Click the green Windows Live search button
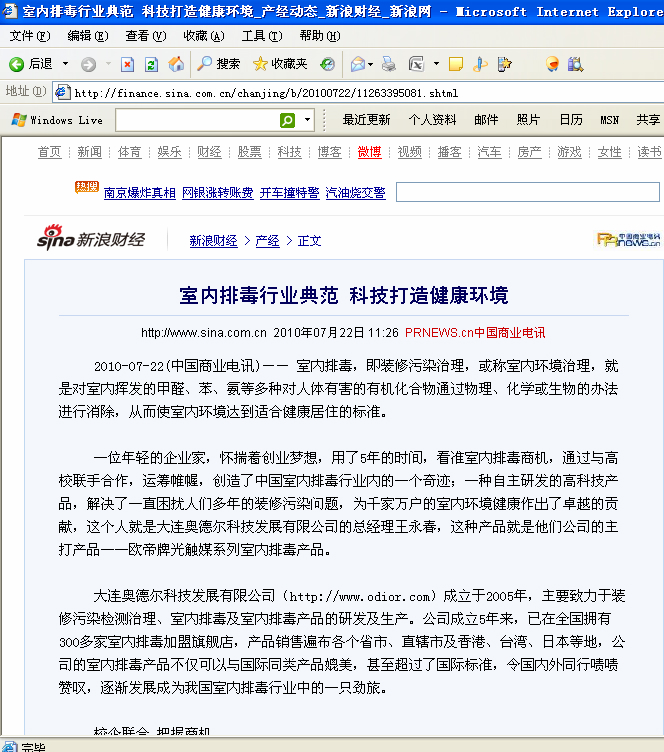The image size is (664, 752). pyautogui.click(x=287, y=120)
